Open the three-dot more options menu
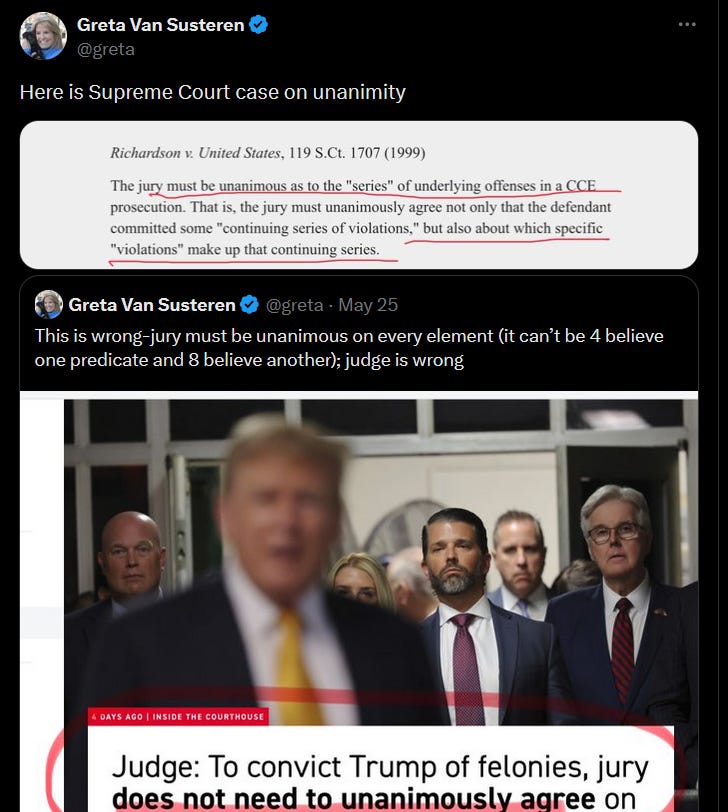Image resolution: width=728 pixels, height=812 pixels. click(687, 24)
